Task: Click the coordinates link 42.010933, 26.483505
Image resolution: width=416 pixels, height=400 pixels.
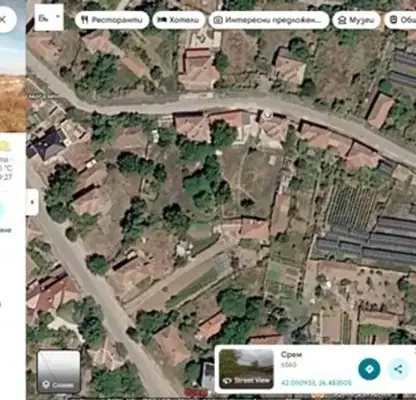Action: [x=316, y=383]
